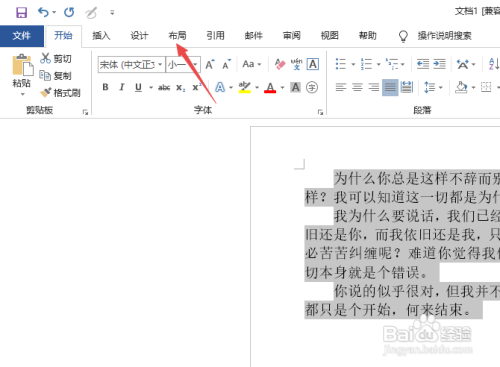Click the Text Effects outlined A icon
The width and height of the screenshot is (500, 367).
(x=220, y=87)
